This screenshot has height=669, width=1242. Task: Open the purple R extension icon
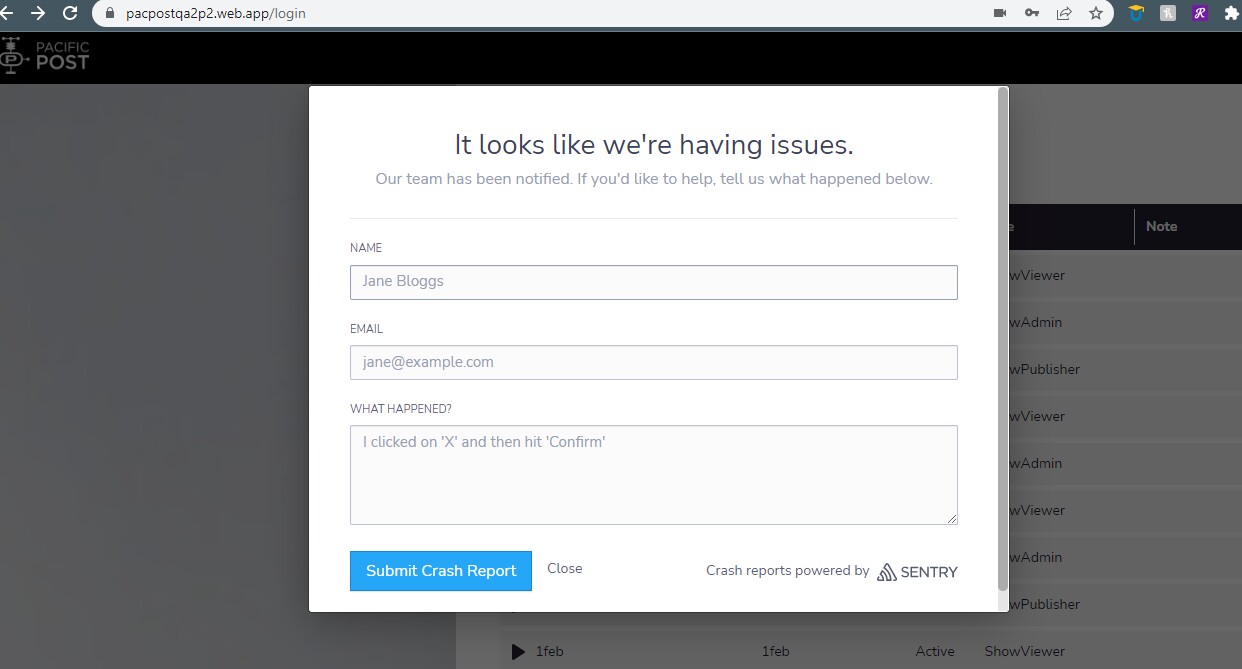tap(1199, 13)
